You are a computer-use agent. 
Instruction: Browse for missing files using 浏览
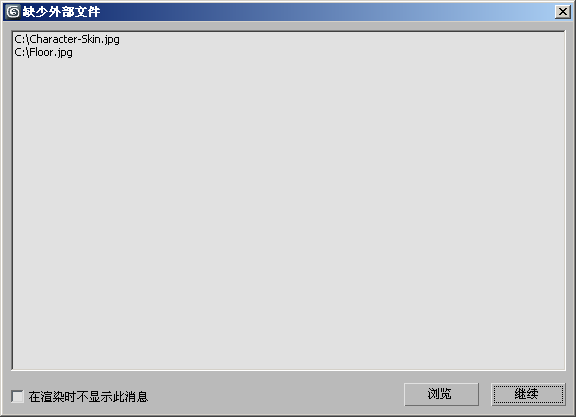click(x=441, y=394)
